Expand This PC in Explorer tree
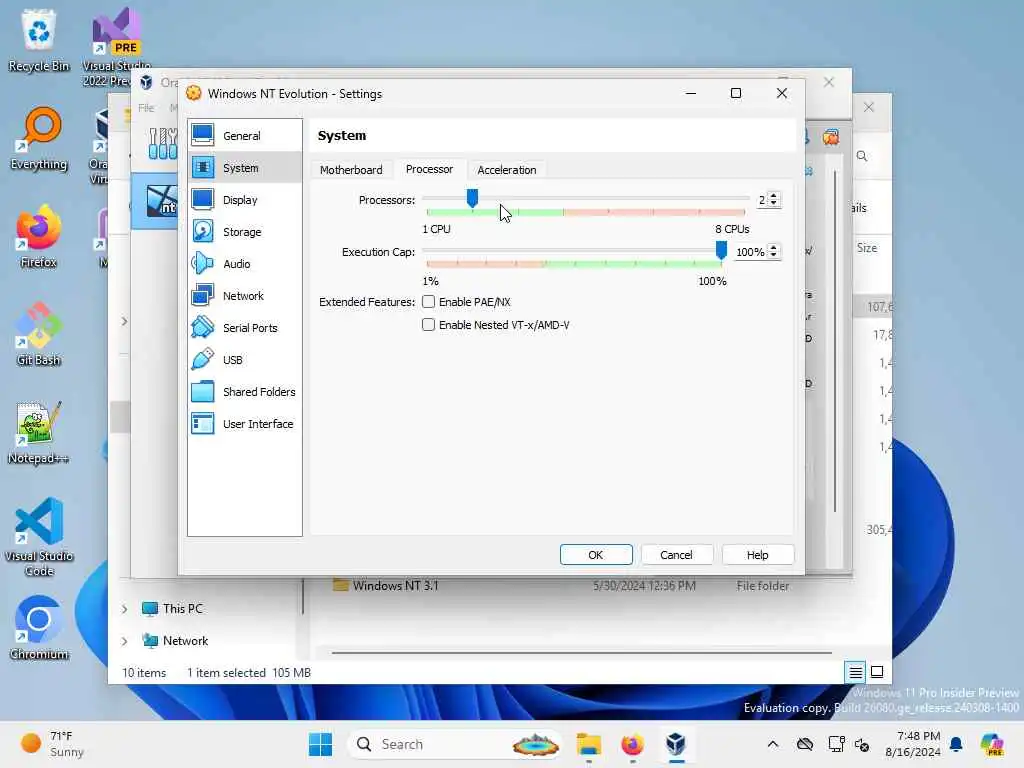This screenshot has height=768, width=1024. pyautogui.click(x=124, y=609)
